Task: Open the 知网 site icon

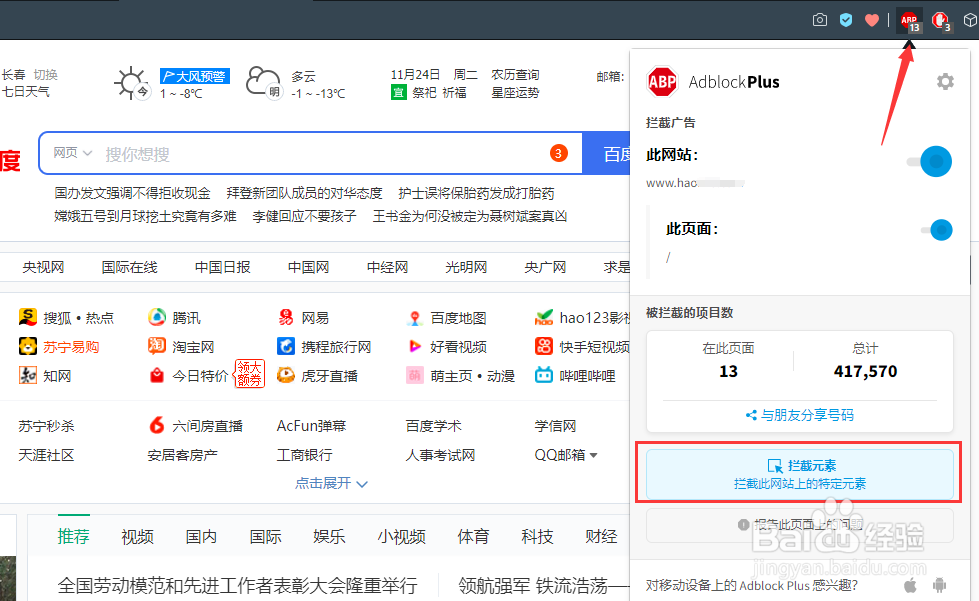Action: (x=27, y=376)
